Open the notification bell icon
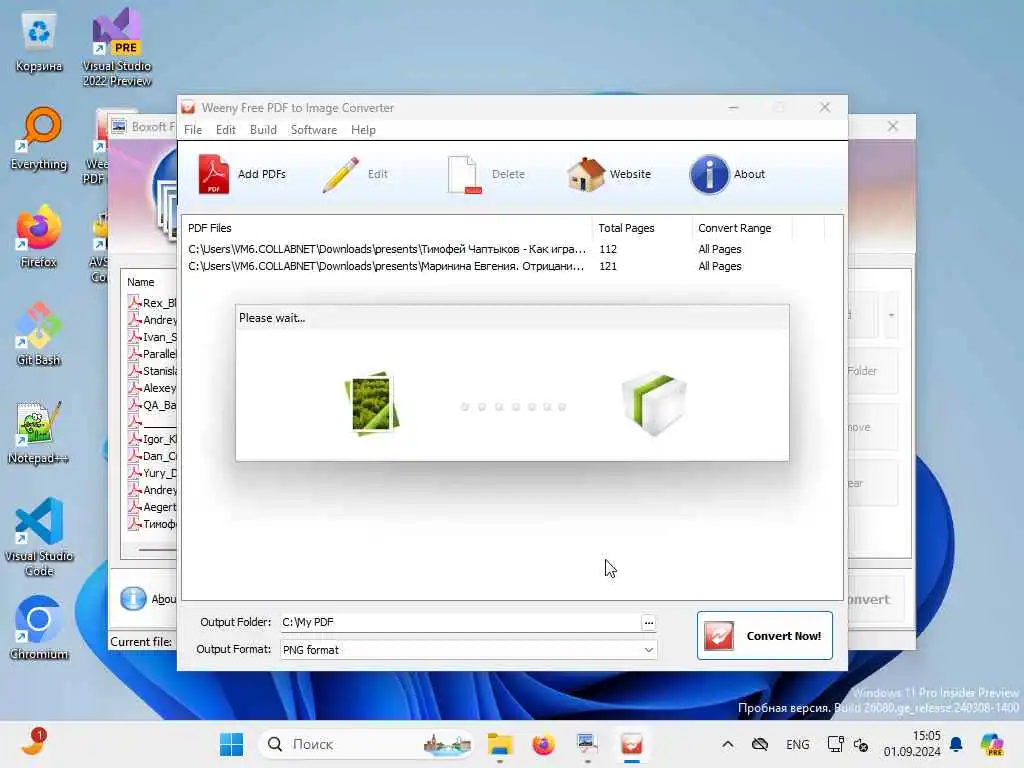This screenshot has width=1024, height=768. [956, 744]
